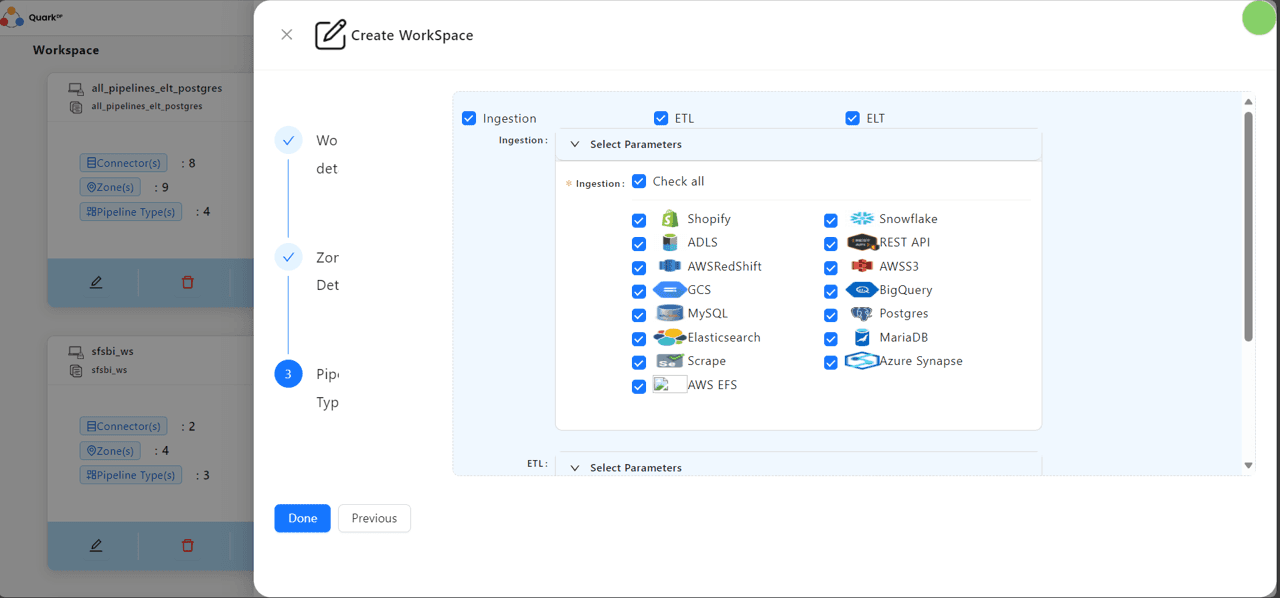This screenshot has width=1280, height=598.
Task: Click the BigQuery connector icon
Action: (861, 290)
